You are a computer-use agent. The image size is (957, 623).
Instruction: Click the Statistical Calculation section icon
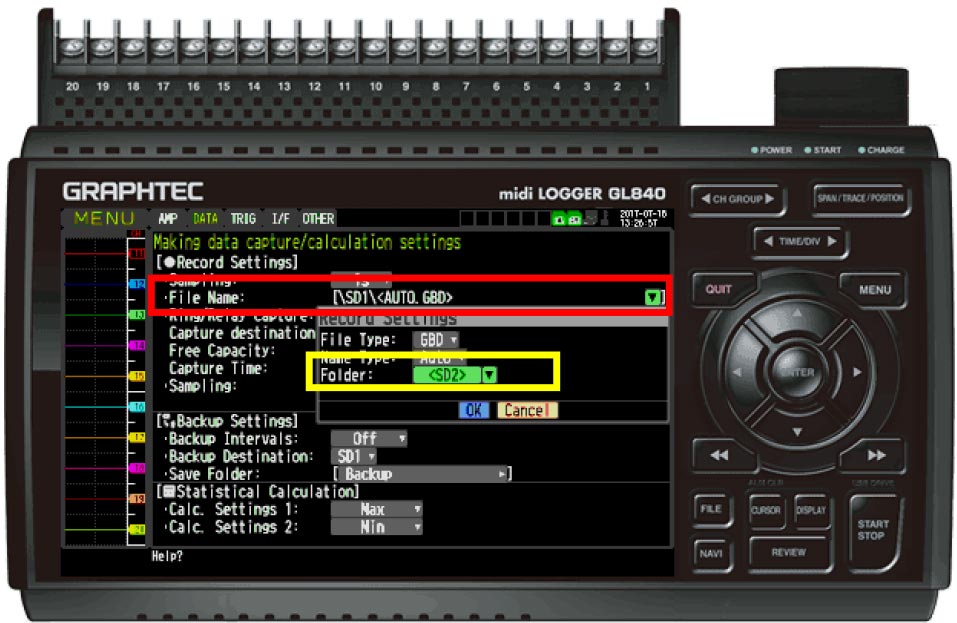point(169,492)
